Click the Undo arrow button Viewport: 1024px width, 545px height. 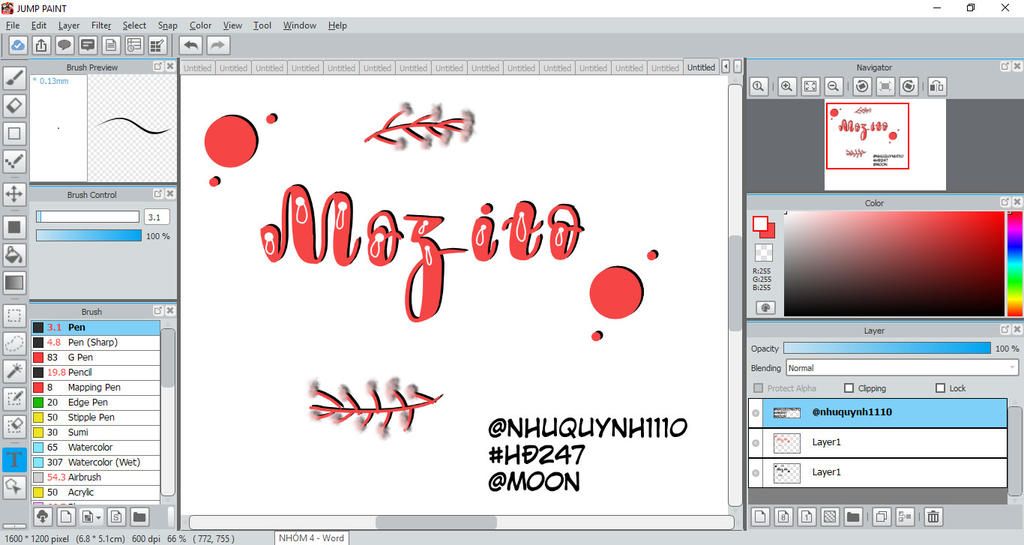pos(191,45)
